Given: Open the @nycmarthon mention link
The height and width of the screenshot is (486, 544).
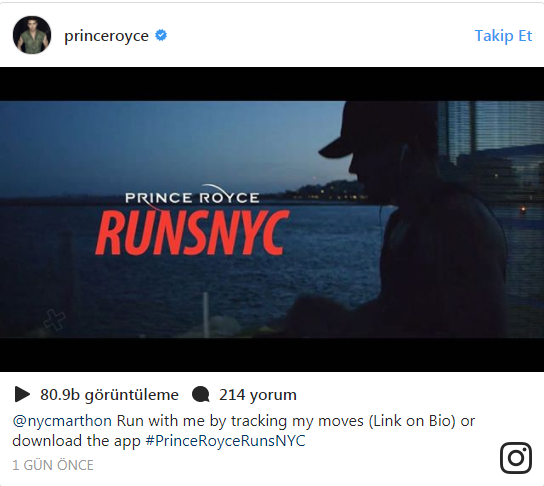Looking at the screenshot, I should pos(62,421).
